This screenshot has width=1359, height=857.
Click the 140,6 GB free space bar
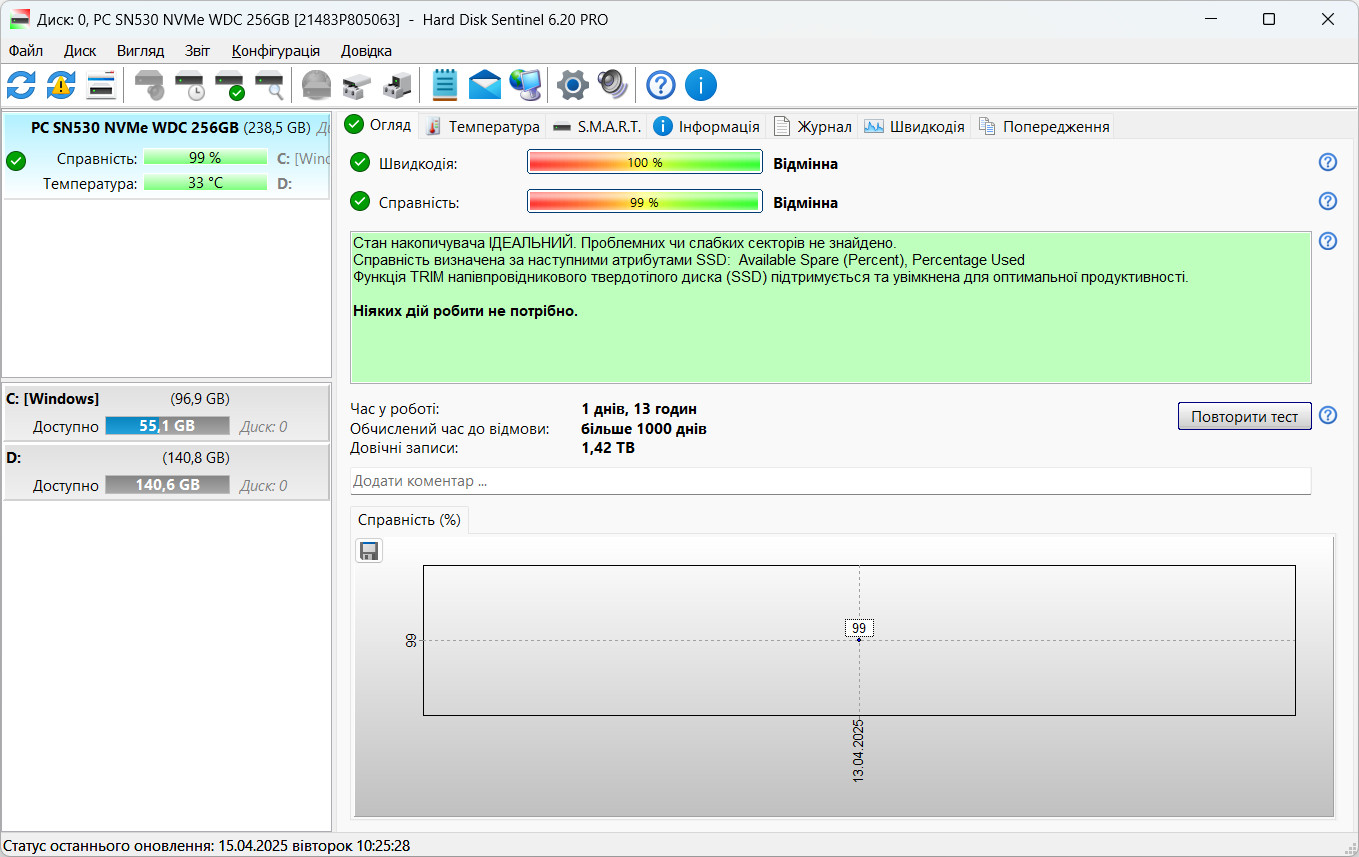tap(167, 485)
